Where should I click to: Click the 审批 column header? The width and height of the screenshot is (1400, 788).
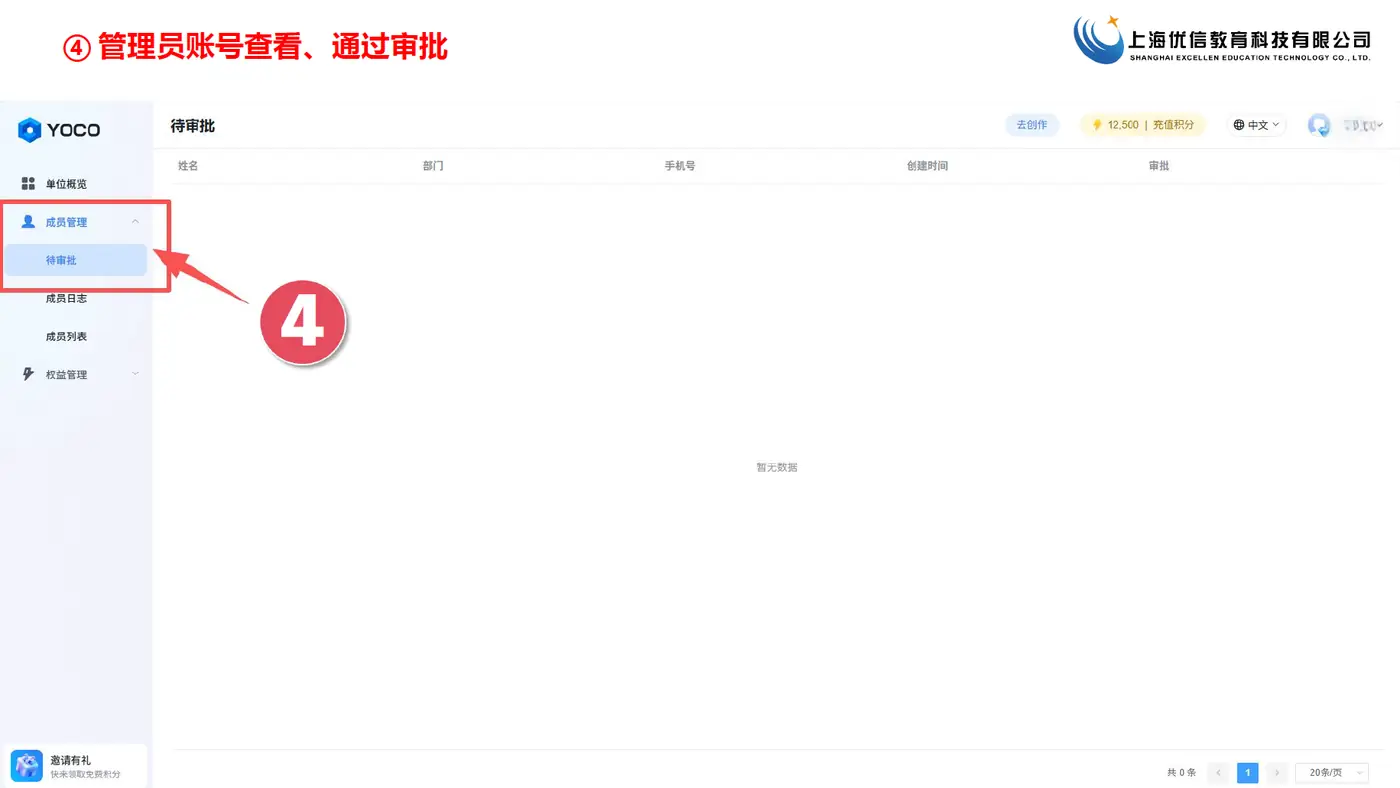point(1159,166)
